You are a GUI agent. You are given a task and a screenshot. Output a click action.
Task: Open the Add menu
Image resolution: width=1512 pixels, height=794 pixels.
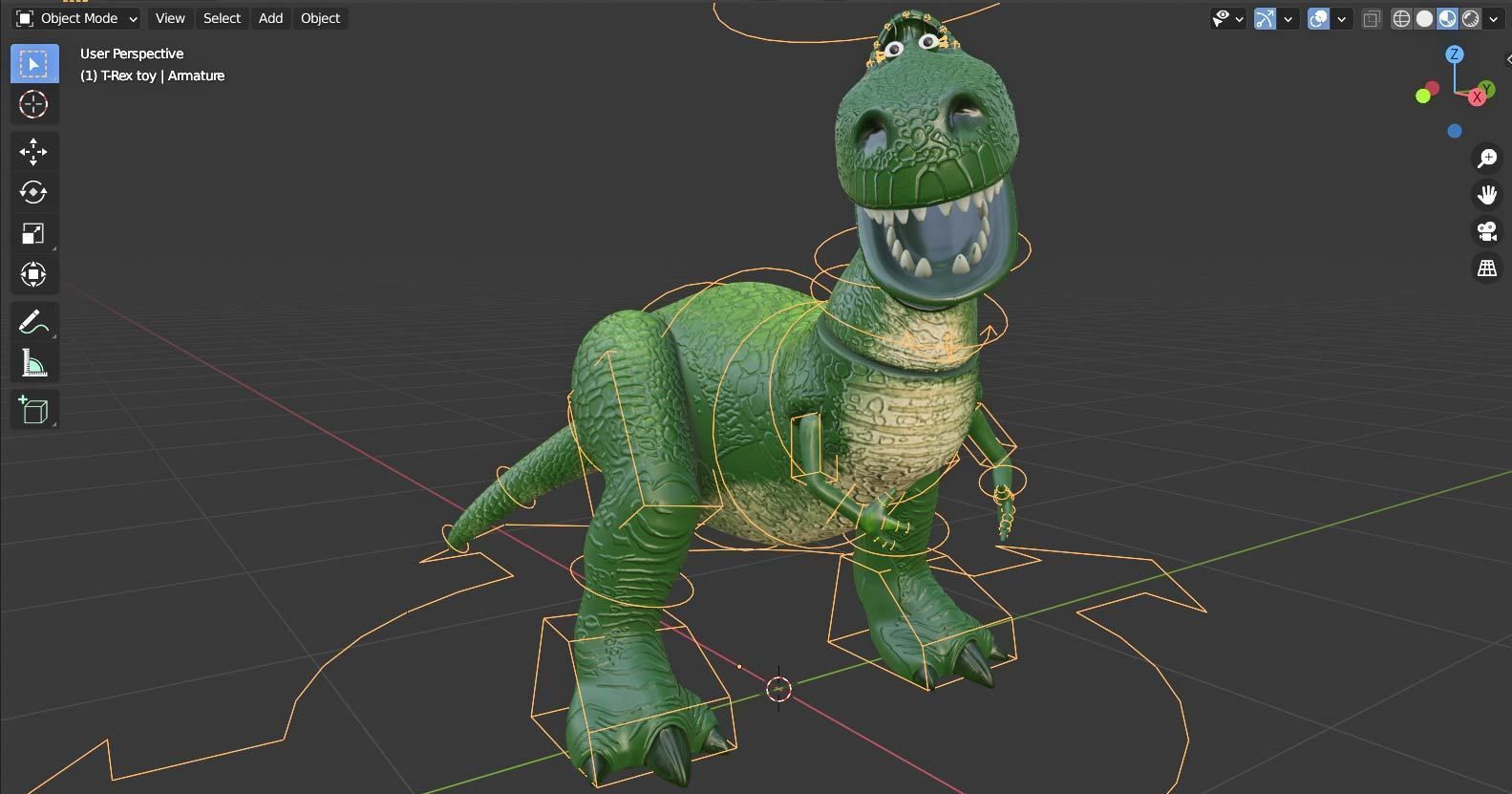click(x=270, y=18)
